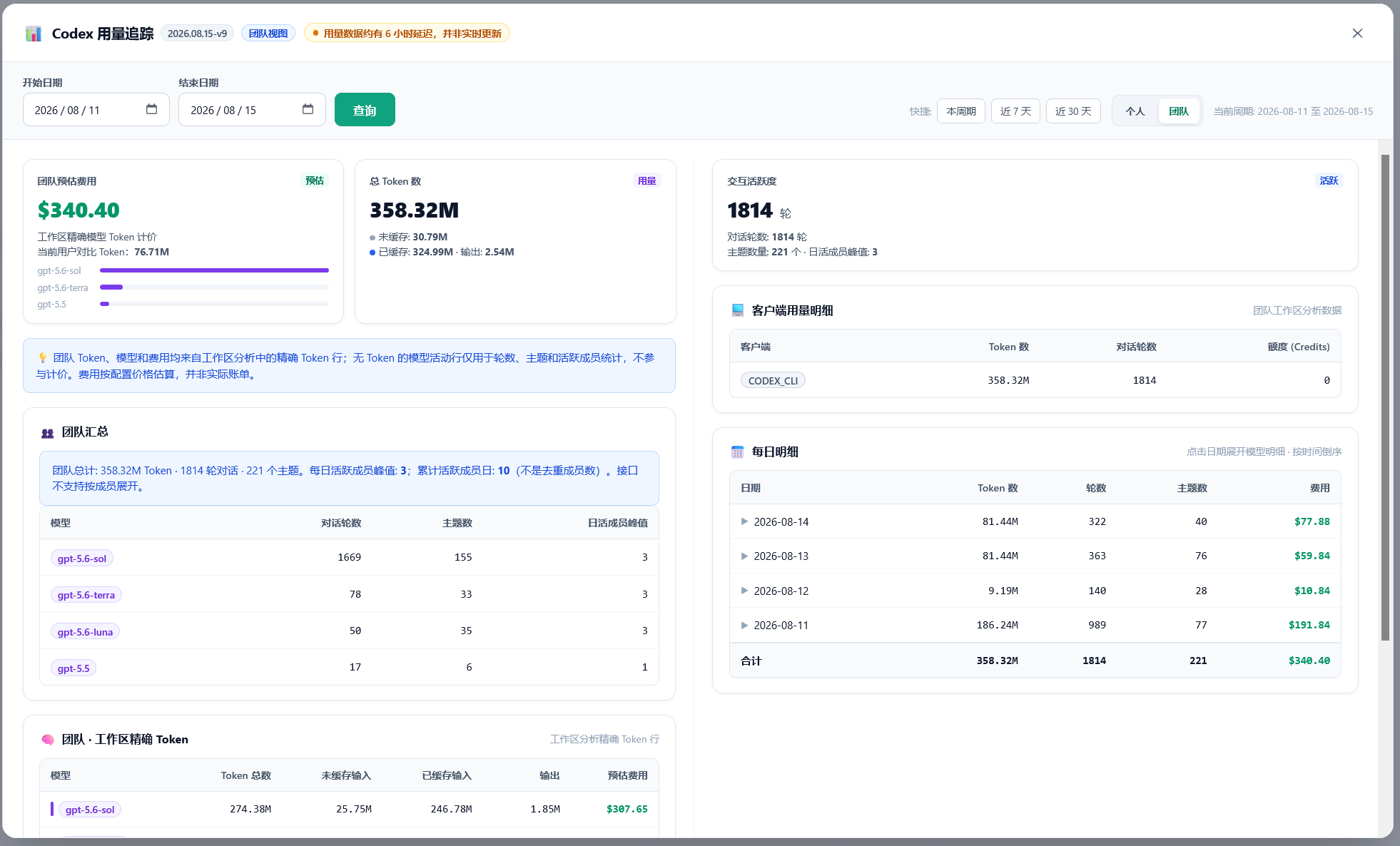The image size is (1400, 846).
Task: Click the client usage computer icon
Action: (x=738, y=310)
